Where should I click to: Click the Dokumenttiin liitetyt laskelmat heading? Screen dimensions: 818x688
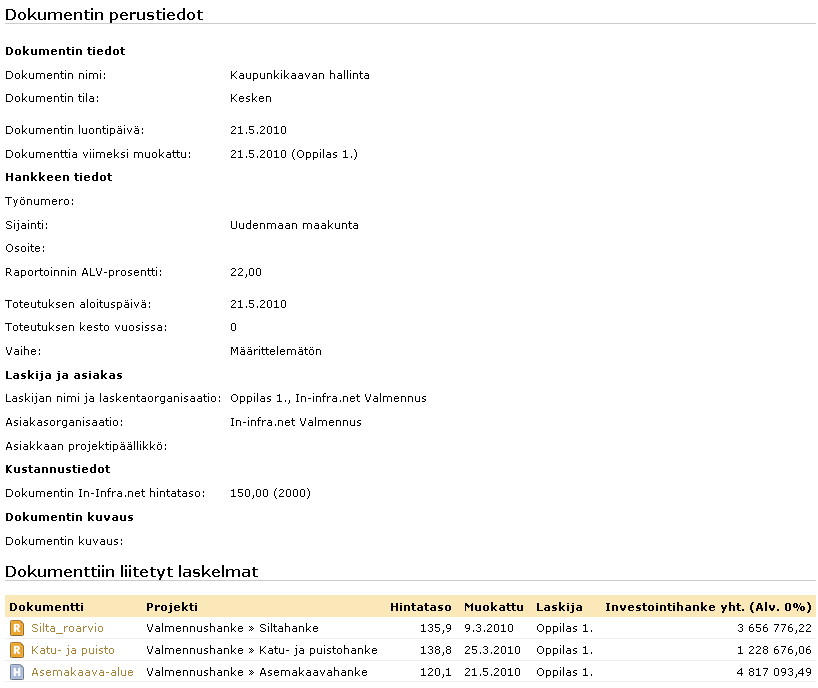[x=132, y=572]
